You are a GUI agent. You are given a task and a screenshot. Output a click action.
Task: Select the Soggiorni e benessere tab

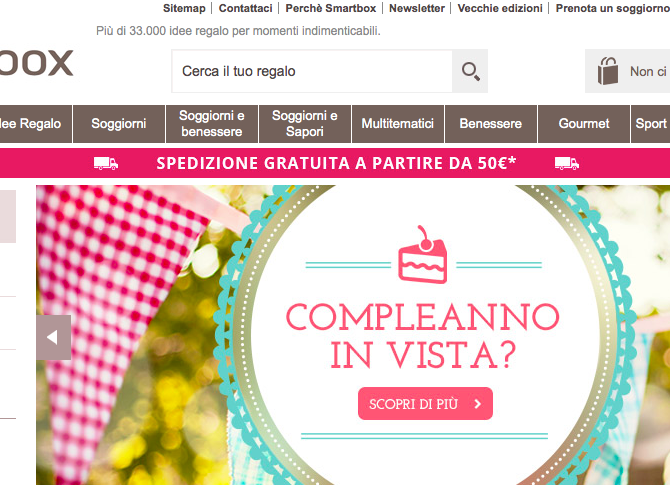point(212,124)
